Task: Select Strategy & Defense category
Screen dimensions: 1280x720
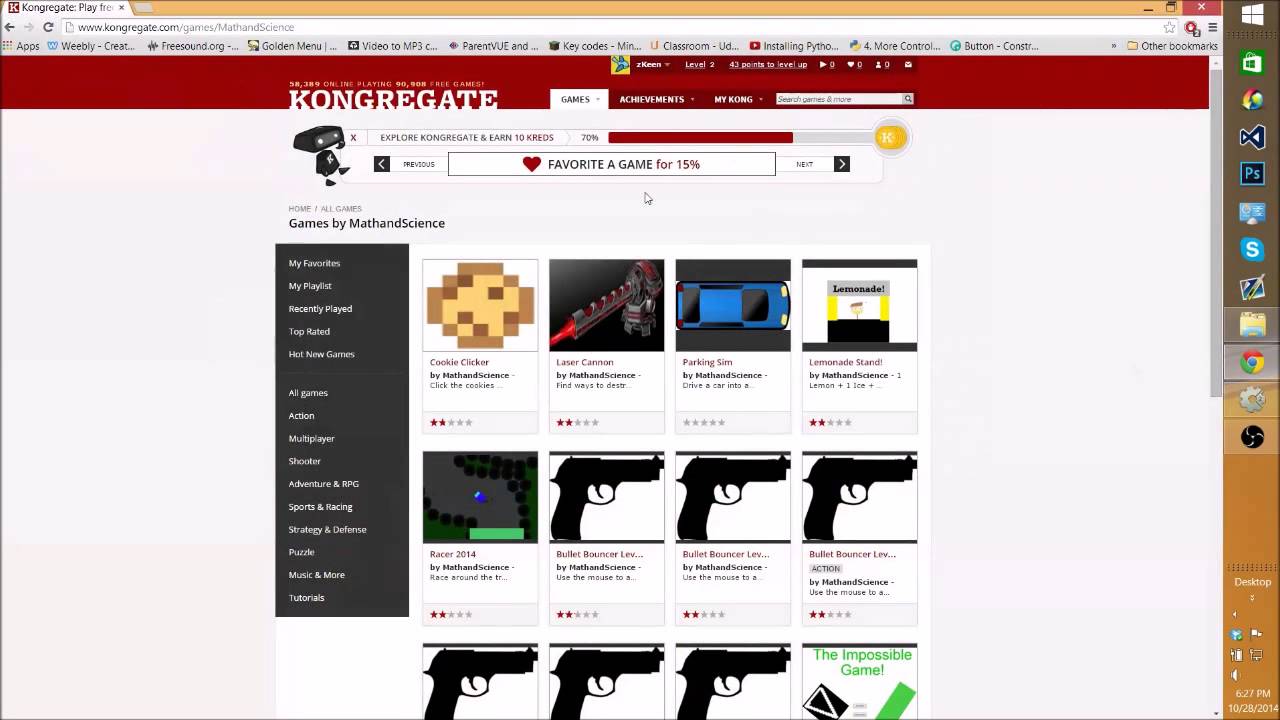Action: click(327, 529)
